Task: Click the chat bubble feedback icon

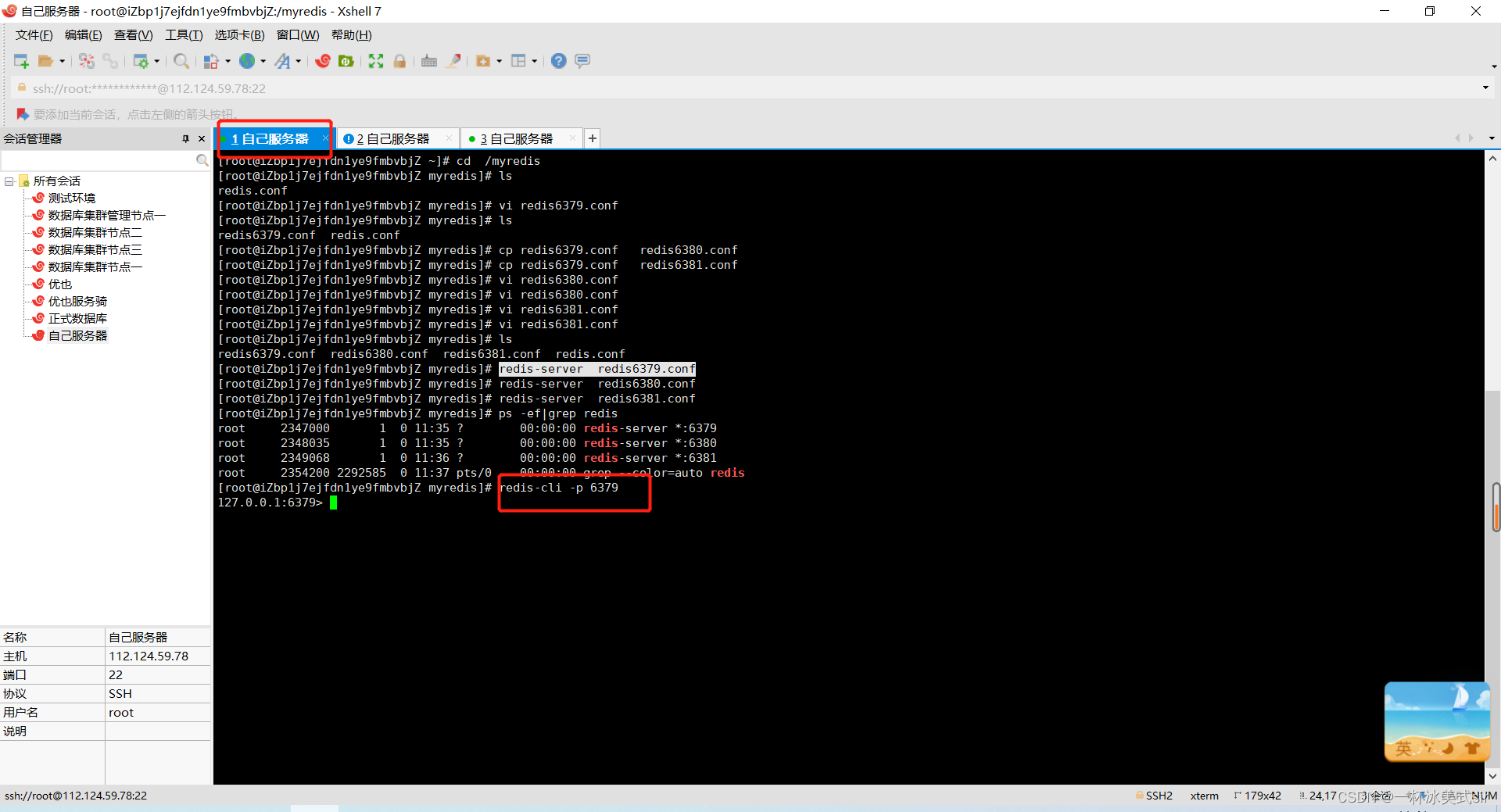Action: click(x=582, y=61)
